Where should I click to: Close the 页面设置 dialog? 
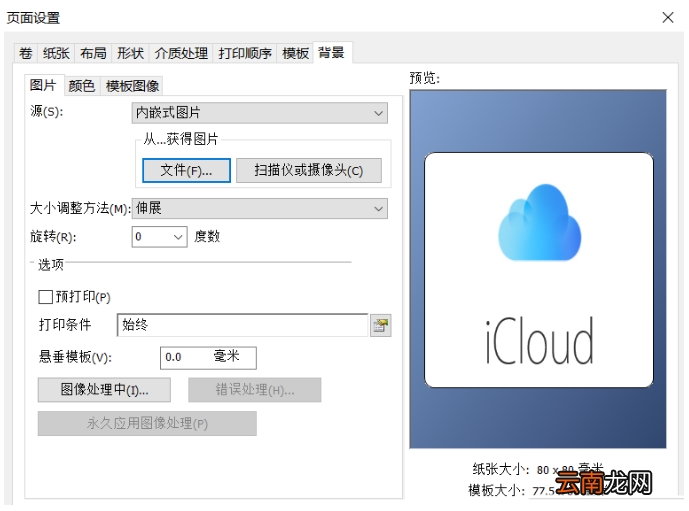[x=668, y=18]
